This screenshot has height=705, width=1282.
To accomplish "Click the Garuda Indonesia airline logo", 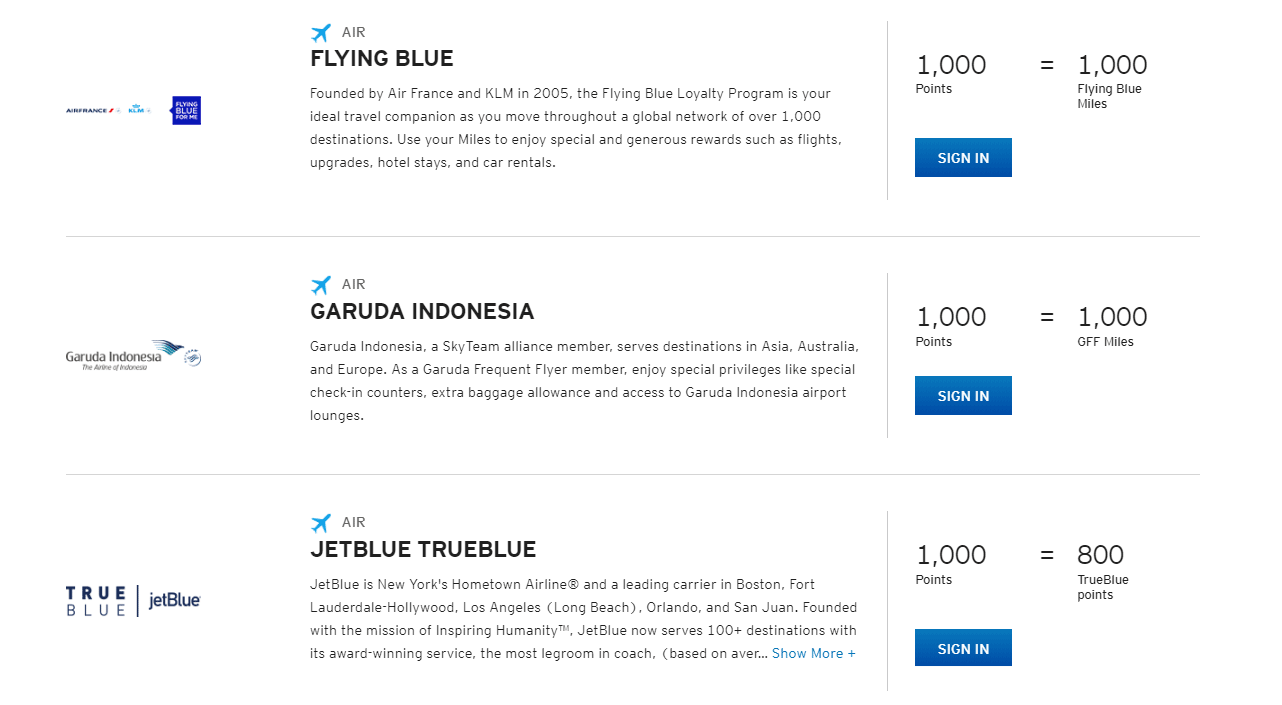I will (133, 356).
